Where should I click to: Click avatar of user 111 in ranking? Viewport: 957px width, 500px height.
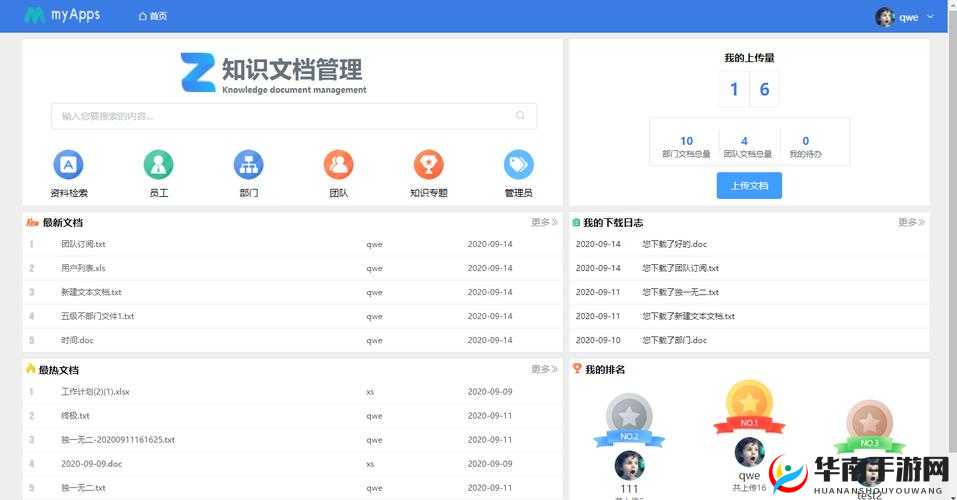pos(629,465)
